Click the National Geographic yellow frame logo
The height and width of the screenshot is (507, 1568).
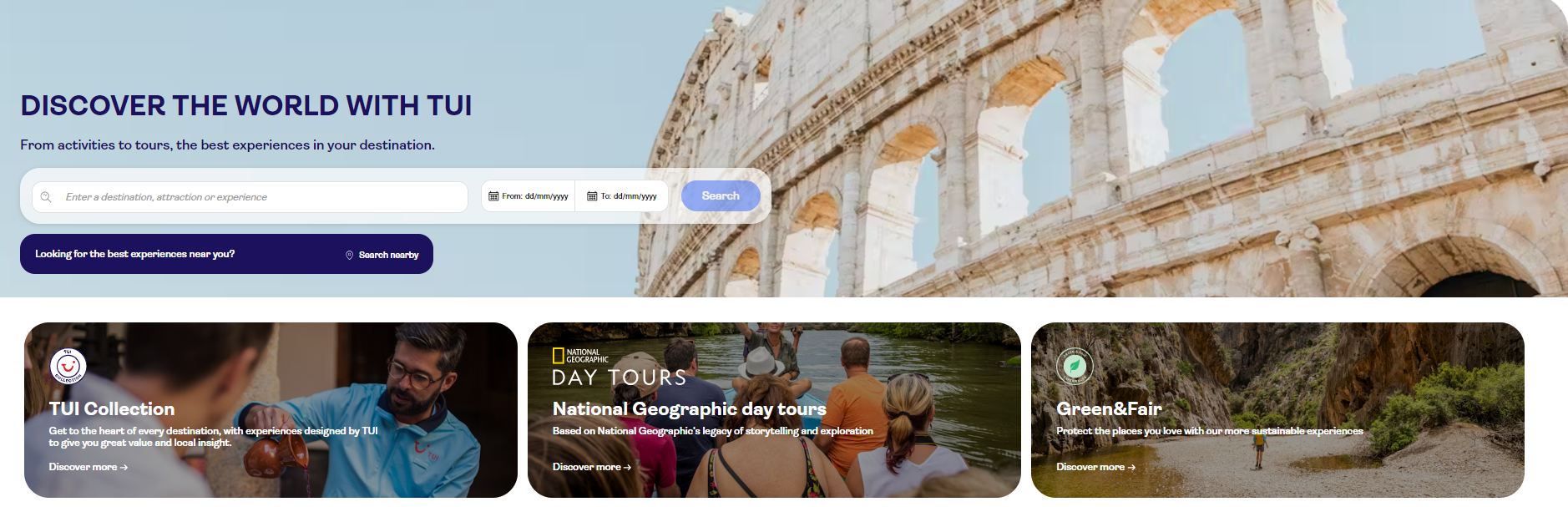pos(558,356)
